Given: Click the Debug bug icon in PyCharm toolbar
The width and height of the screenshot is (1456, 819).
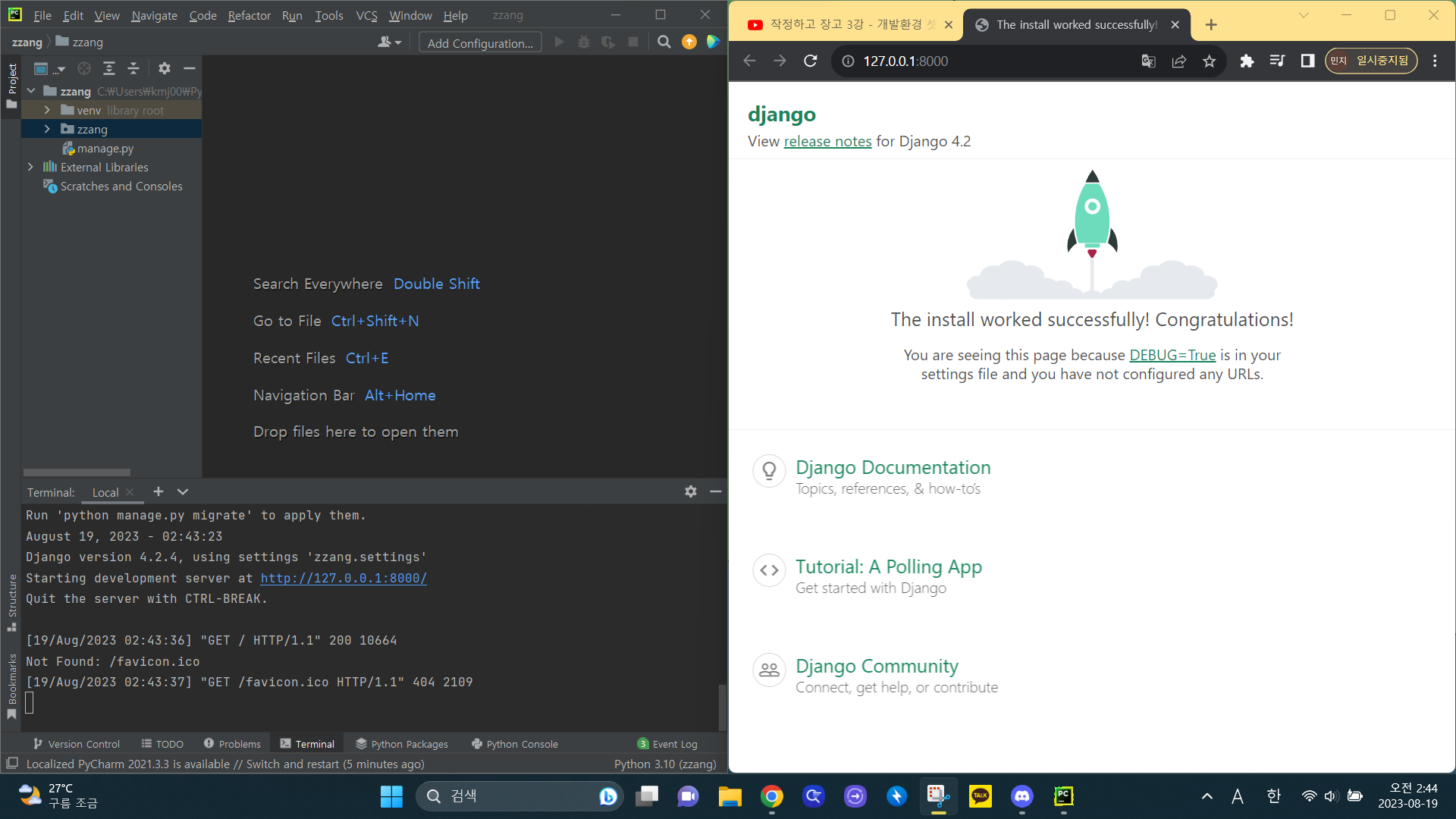Looking at the screenshot, I should coord(584,42).
